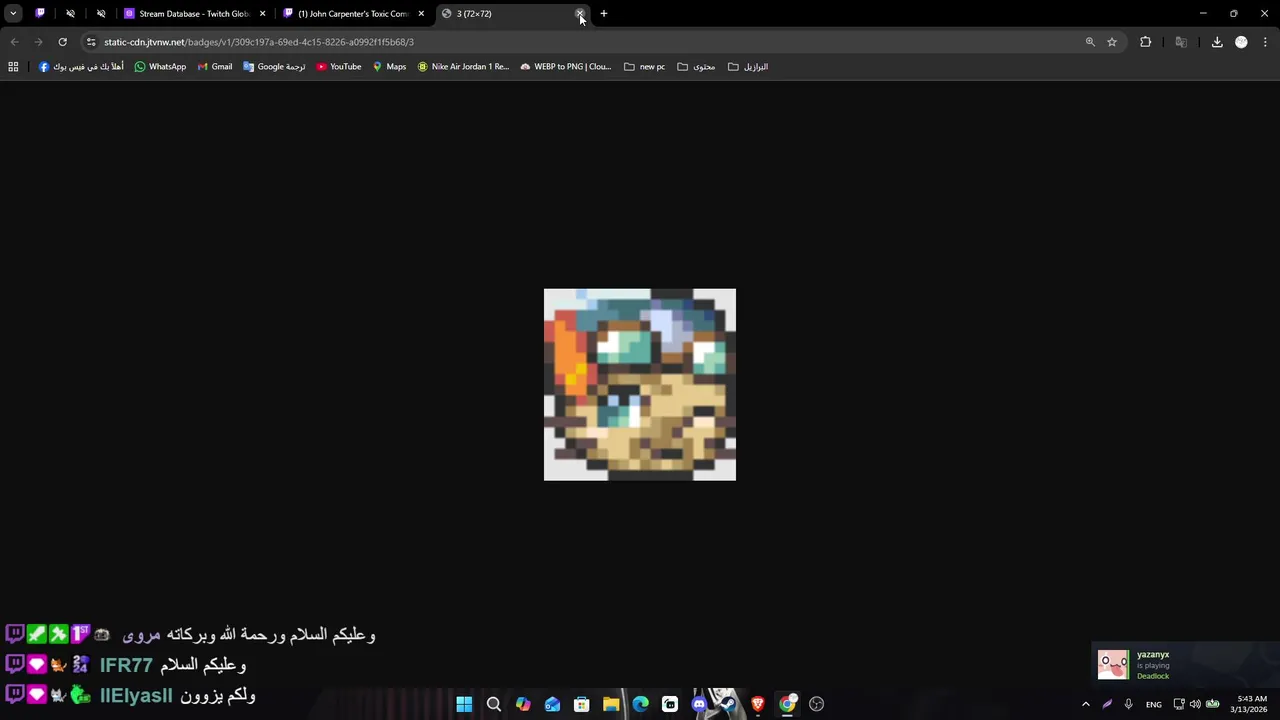Close the Stream Database tab
Image resolution: width=1280 pixels, height=720 pixels.
click(263, 14)
